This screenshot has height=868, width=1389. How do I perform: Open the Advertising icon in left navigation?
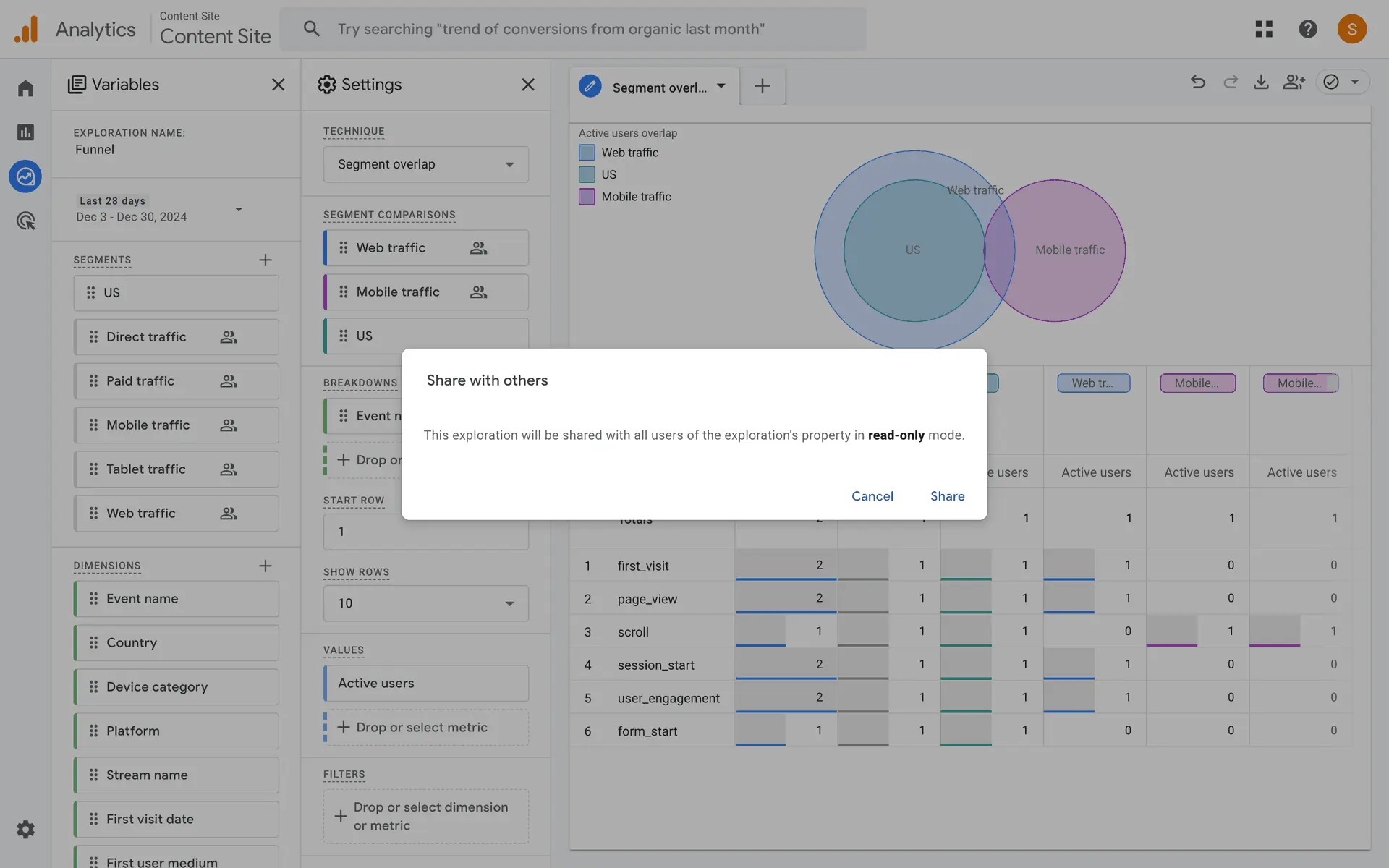click(x=26, y=221)
